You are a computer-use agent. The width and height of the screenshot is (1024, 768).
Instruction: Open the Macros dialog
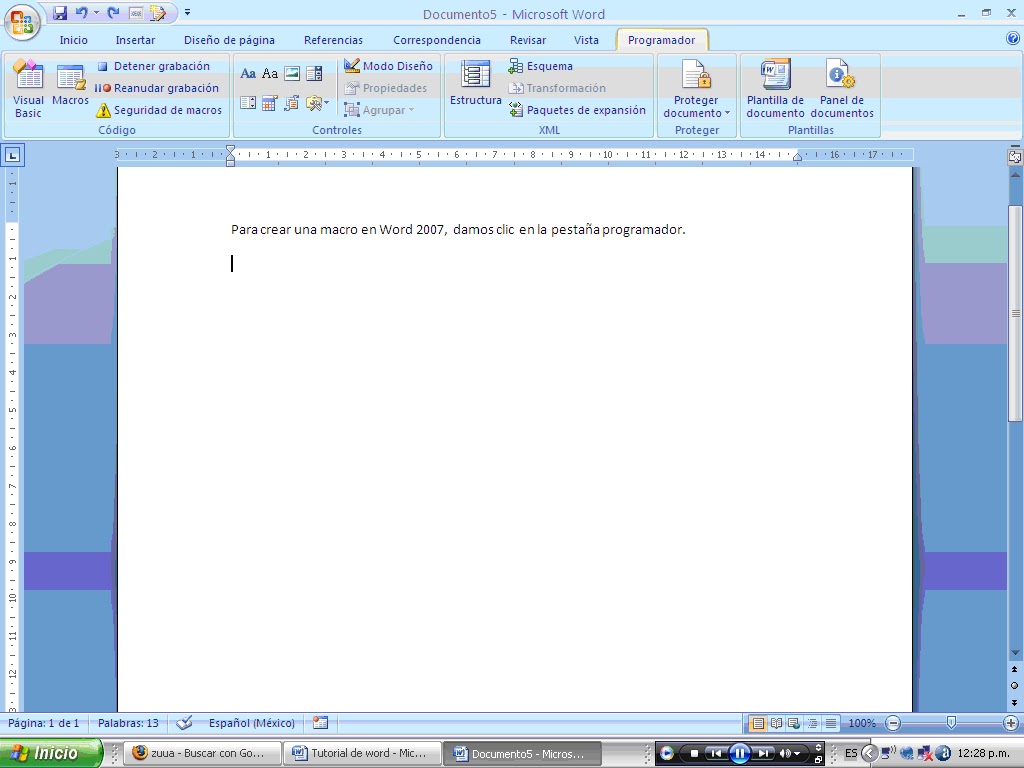[69, 88]
